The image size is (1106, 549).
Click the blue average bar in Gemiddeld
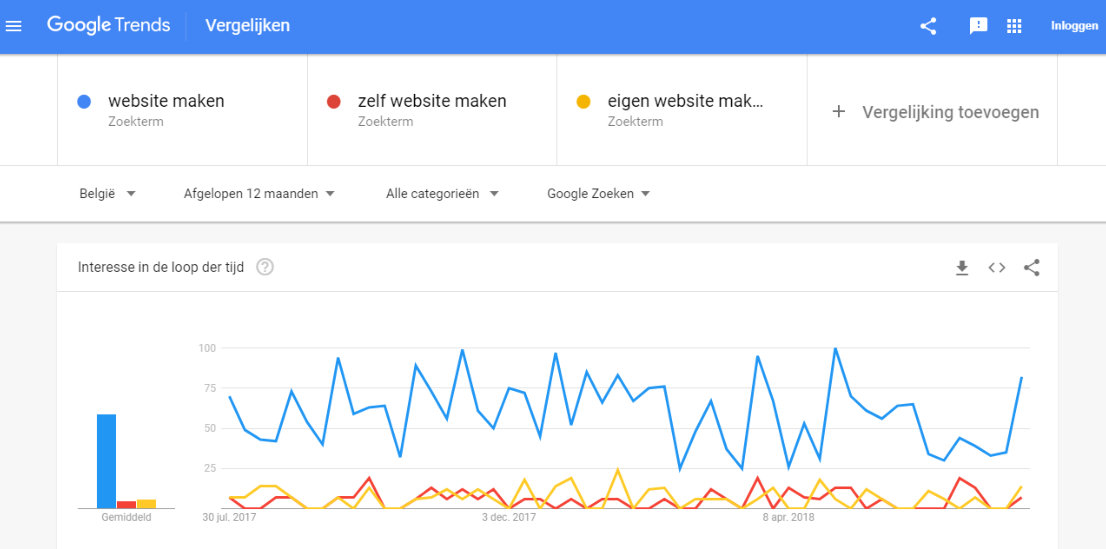(x=107, y=461)
